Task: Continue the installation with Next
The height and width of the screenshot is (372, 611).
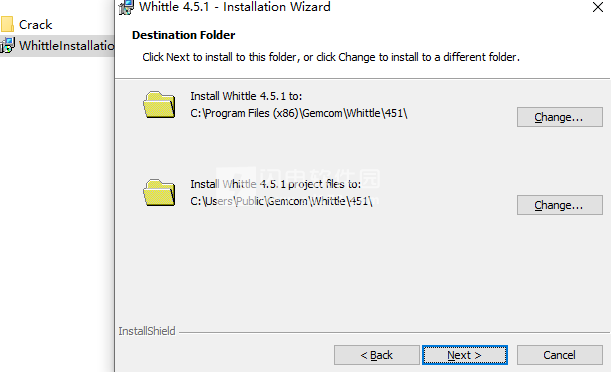Action: [464, 355]
